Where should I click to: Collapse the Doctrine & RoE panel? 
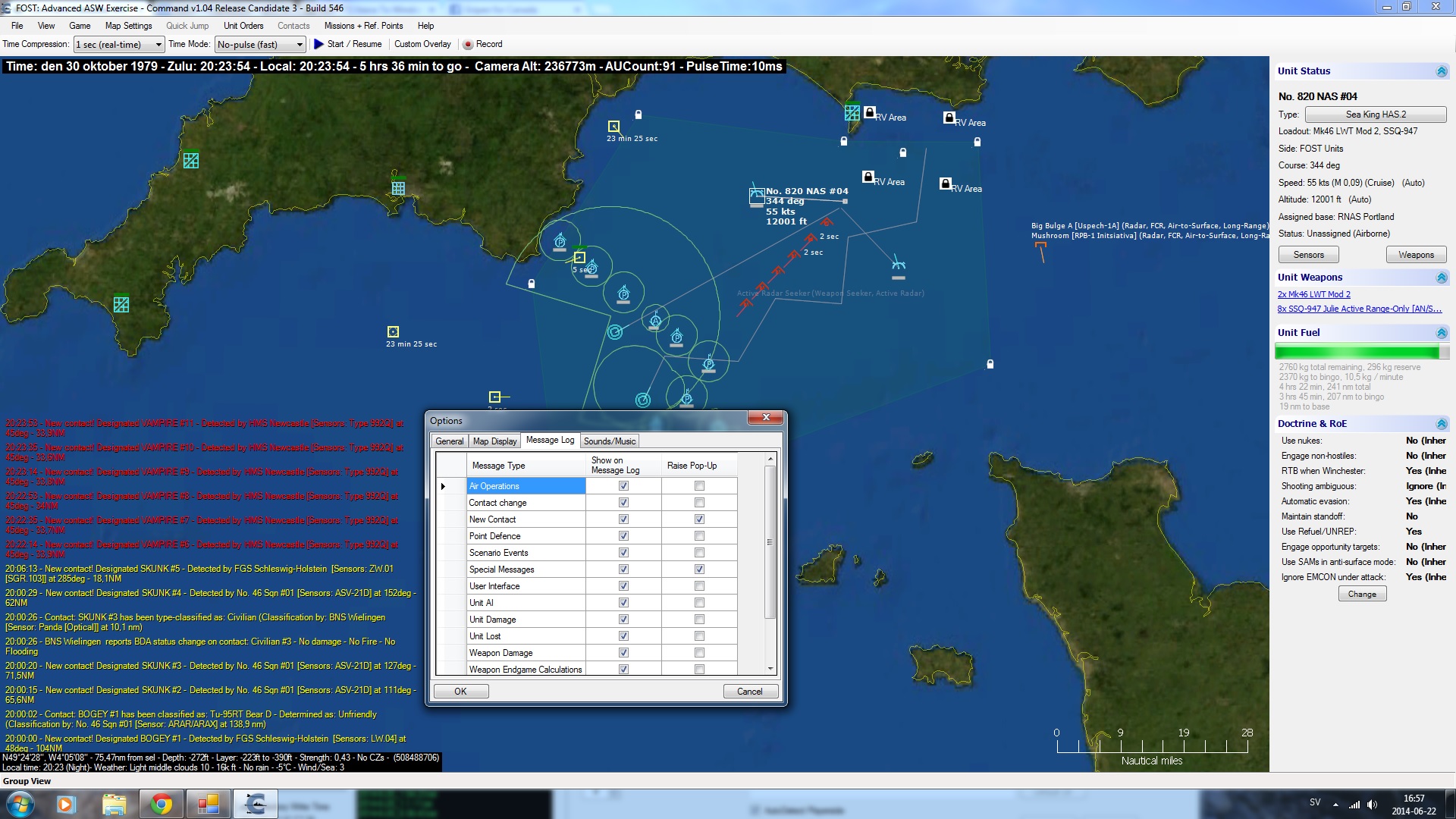point(1442,424)
